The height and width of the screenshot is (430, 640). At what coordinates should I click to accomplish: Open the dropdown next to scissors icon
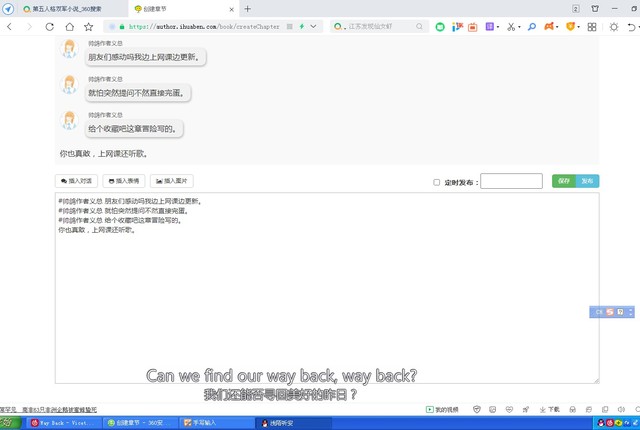tap(521, 27)
